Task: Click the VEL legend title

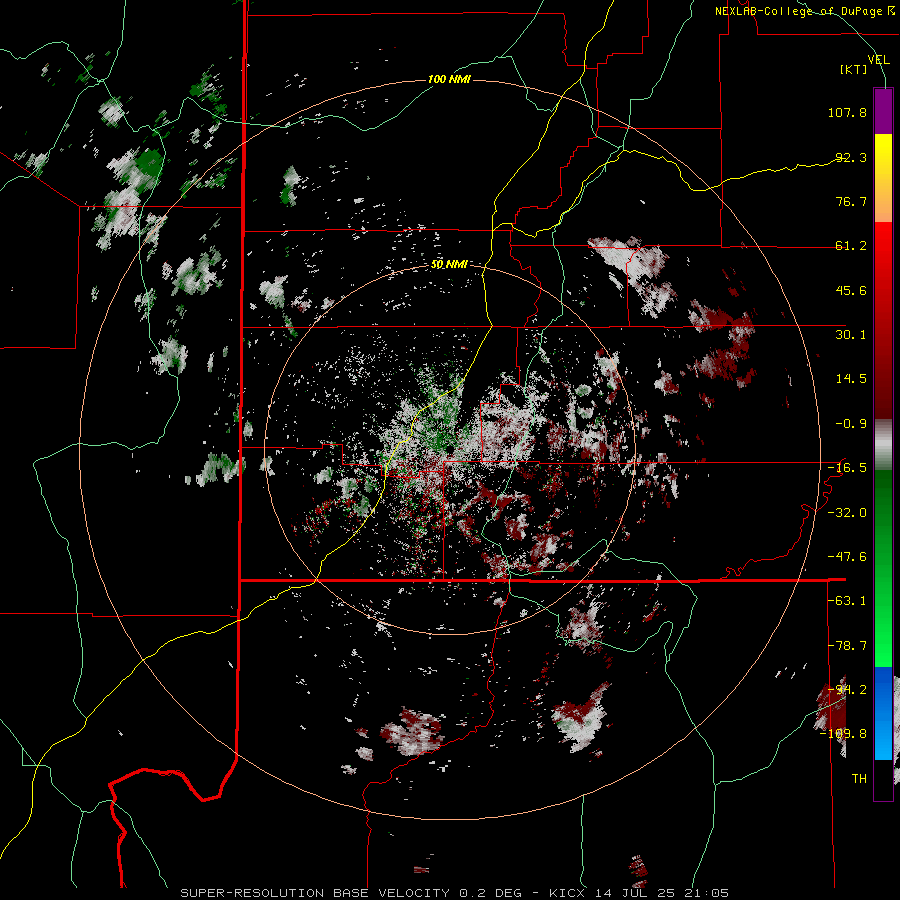Action: (x=878, y=59)
